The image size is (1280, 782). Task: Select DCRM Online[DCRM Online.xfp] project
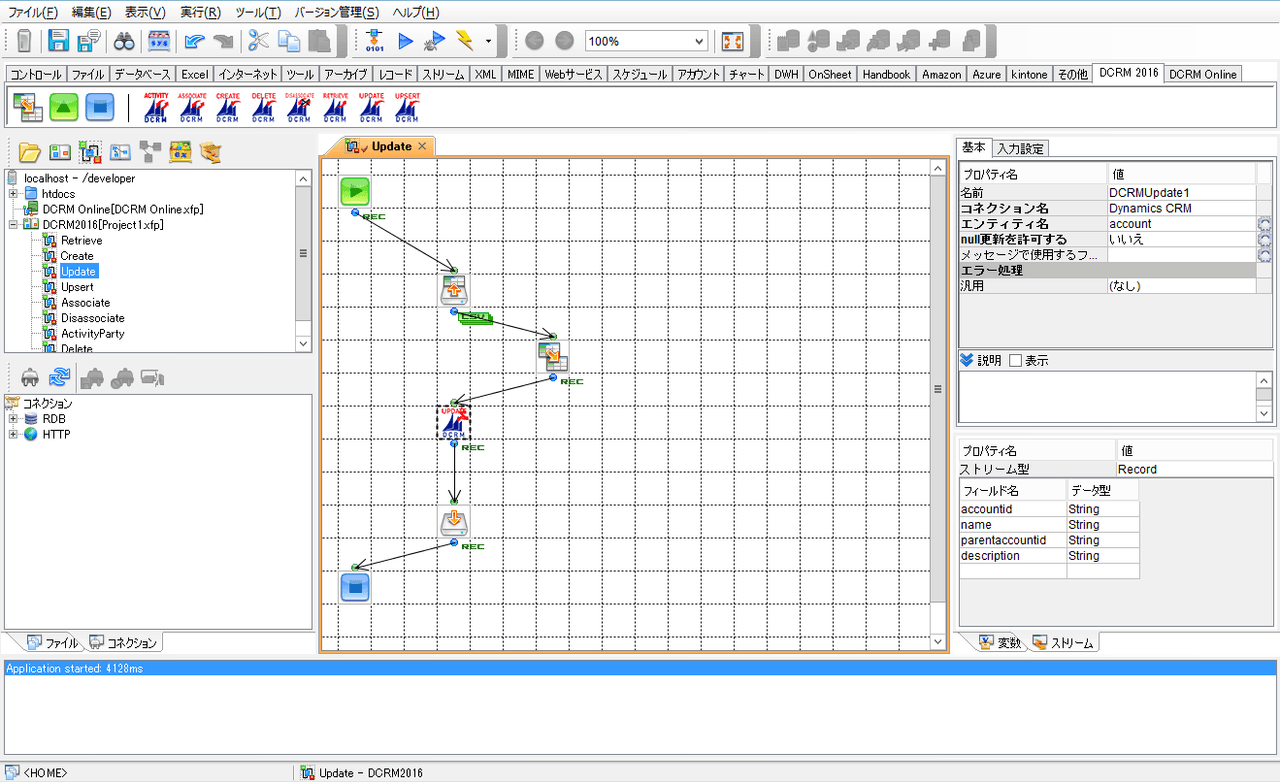click(123, 210)
